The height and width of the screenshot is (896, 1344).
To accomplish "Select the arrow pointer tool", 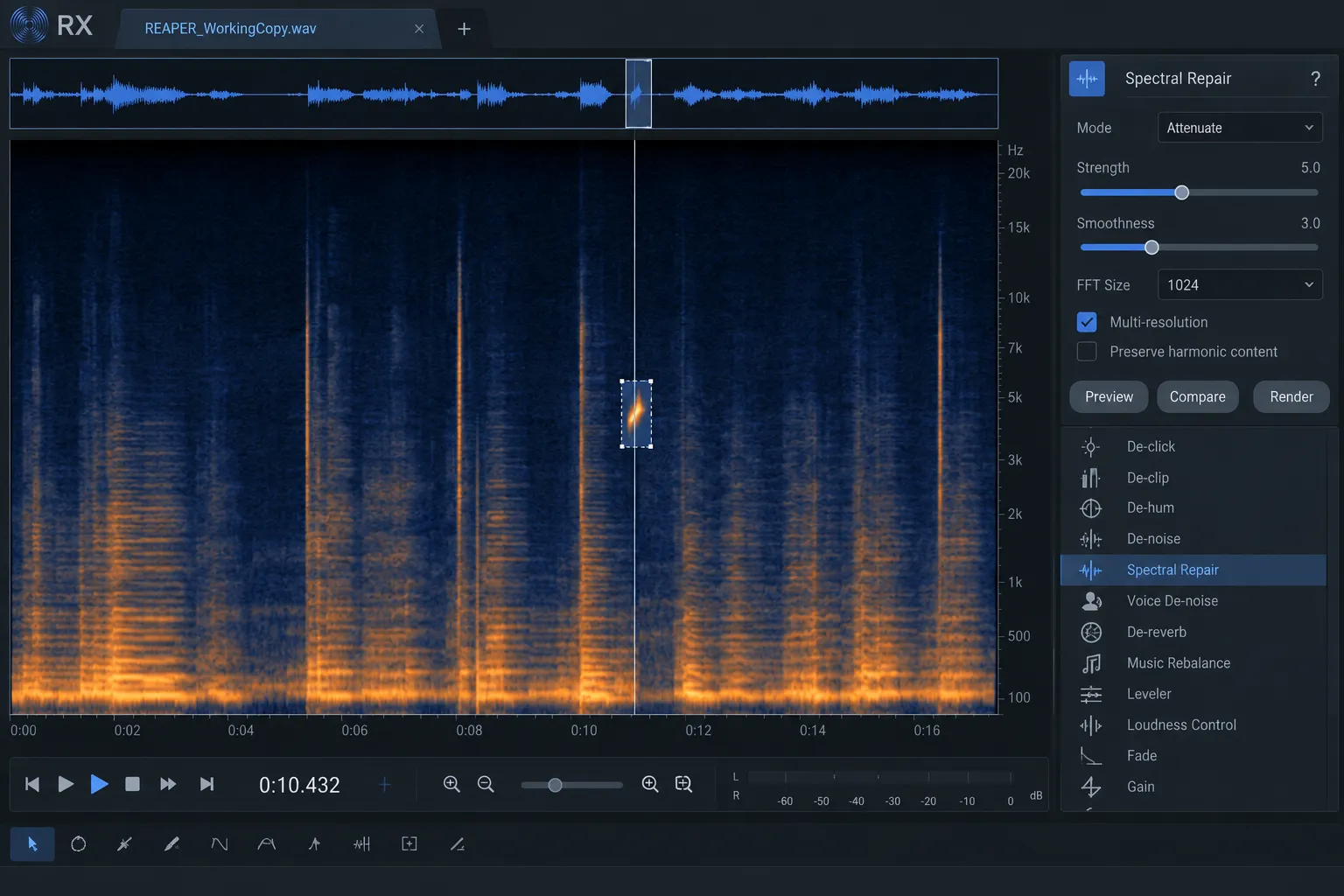I will pos(32,844).
